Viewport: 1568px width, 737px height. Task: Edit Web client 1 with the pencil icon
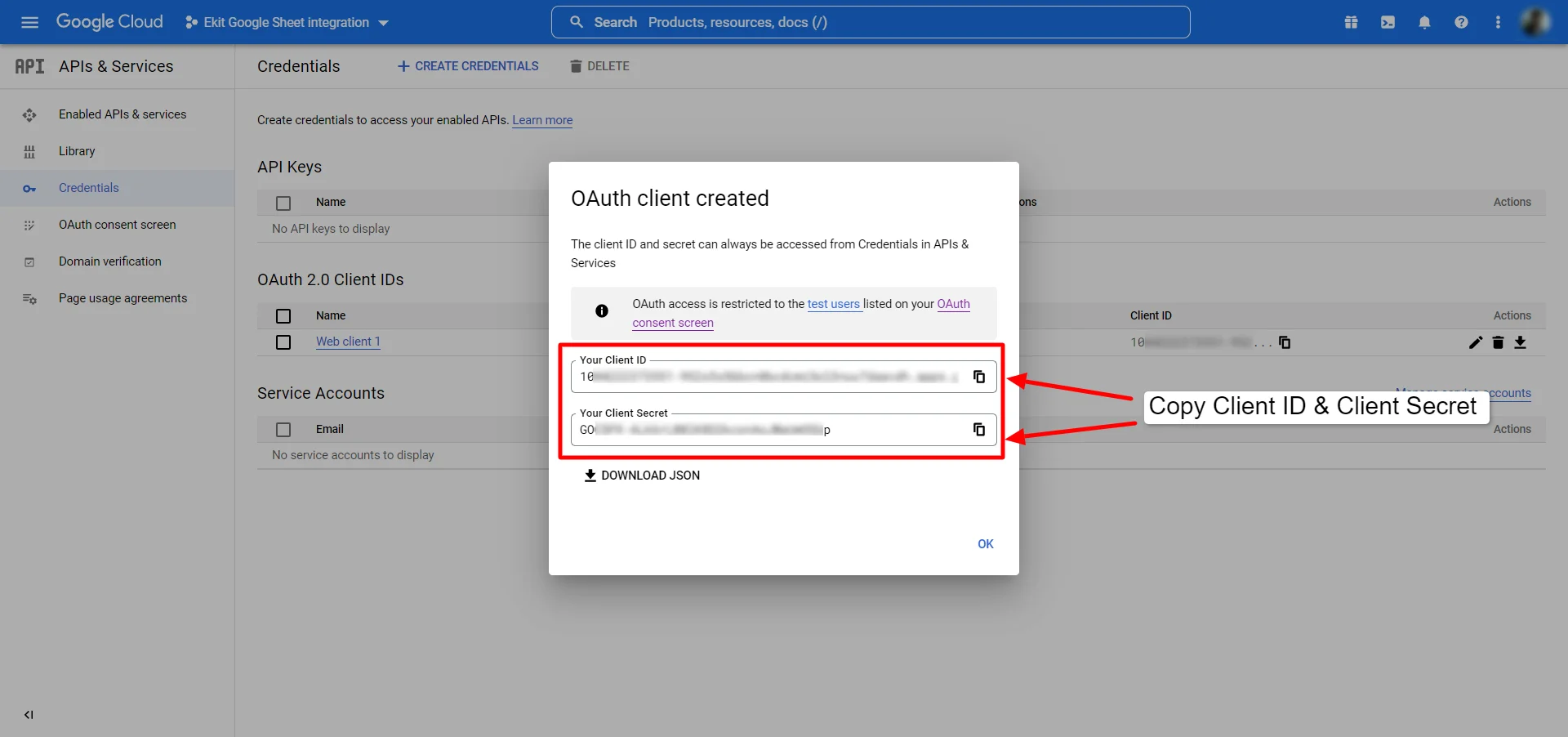[1475, 342]
